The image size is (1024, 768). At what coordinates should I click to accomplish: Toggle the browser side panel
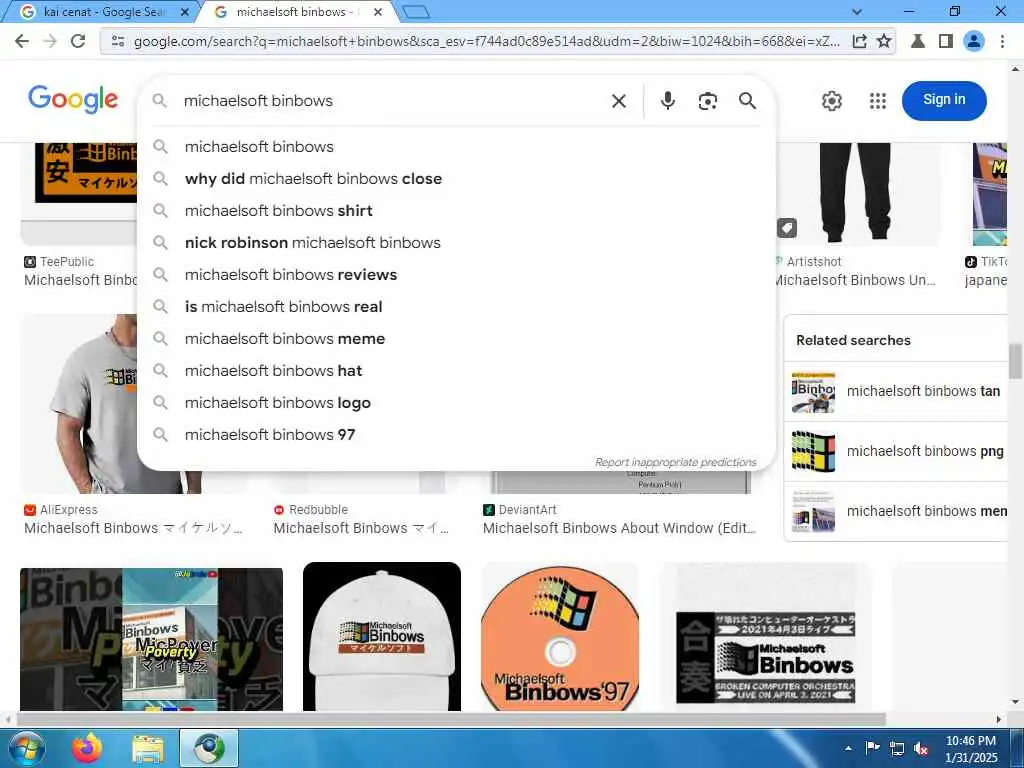[945, 41]
